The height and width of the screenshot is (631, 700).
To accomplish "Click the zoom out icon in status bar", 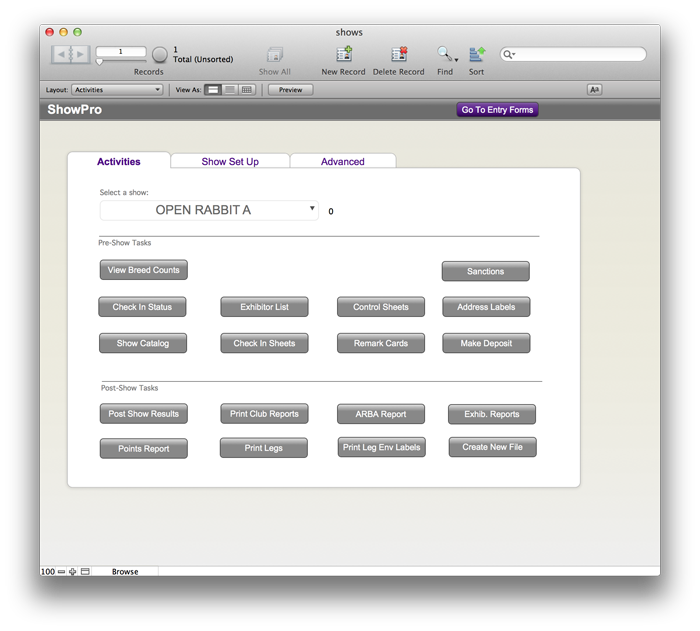I will [61, 572].
